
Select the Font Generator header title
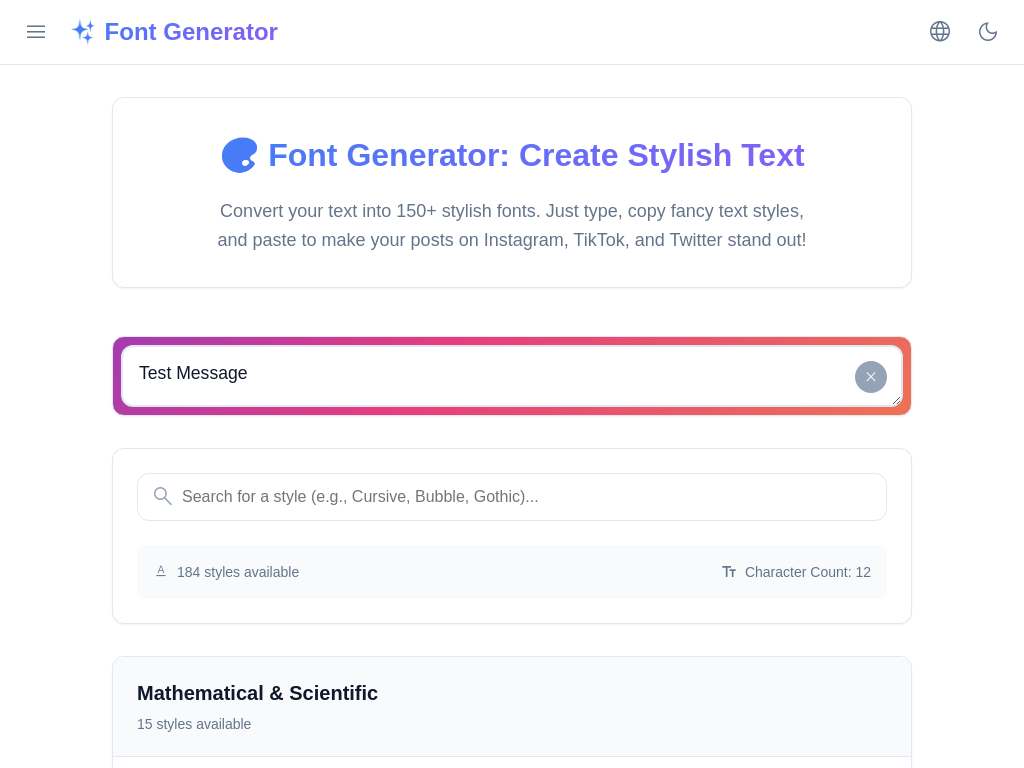191,32
